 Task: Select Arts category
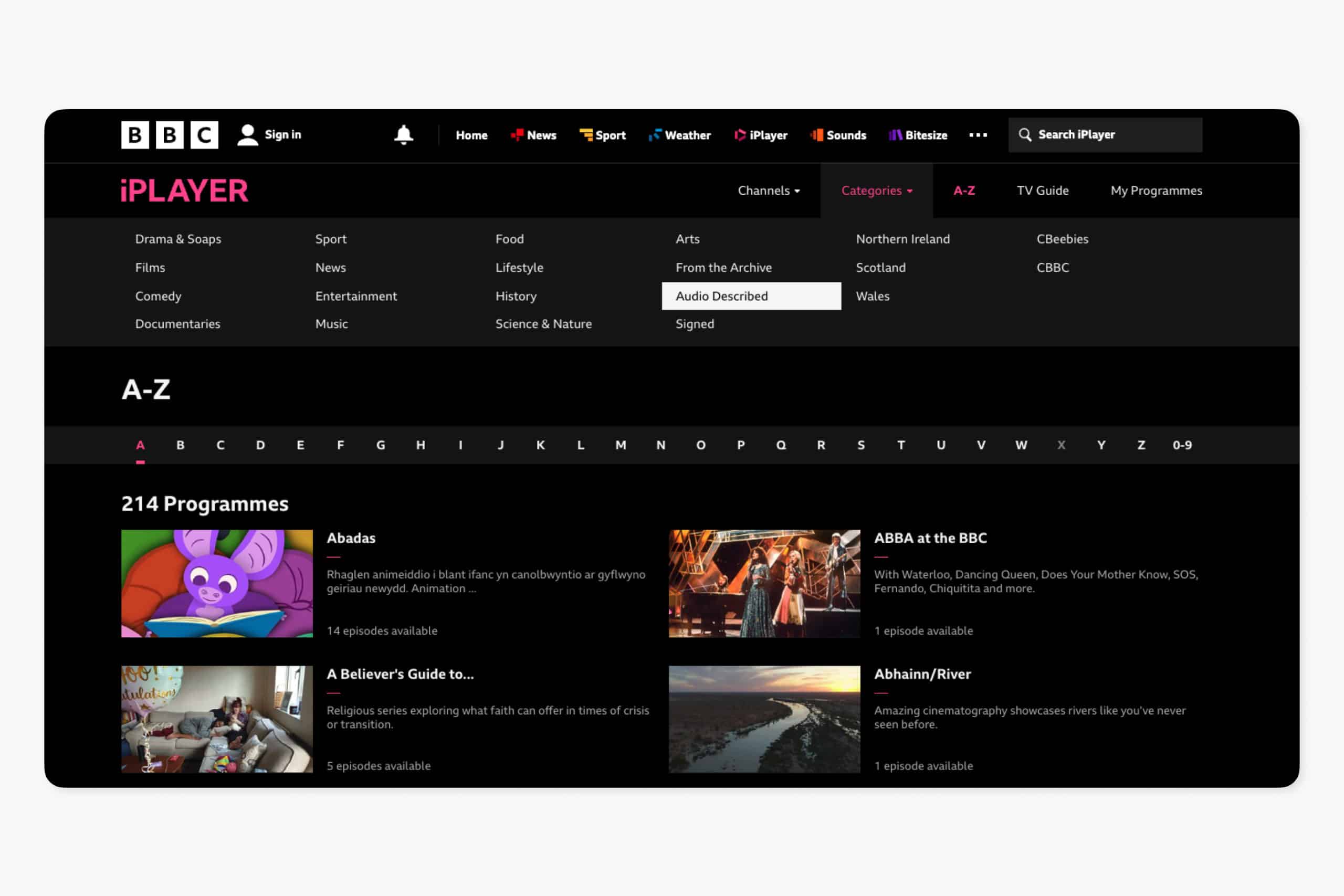[x=687, y=239]
